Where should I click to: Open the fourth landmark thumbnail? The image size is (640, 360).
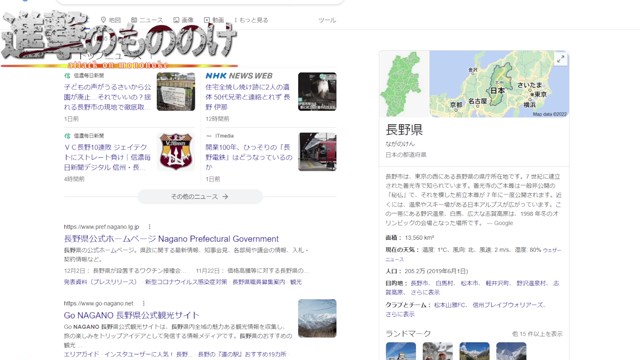511,351
